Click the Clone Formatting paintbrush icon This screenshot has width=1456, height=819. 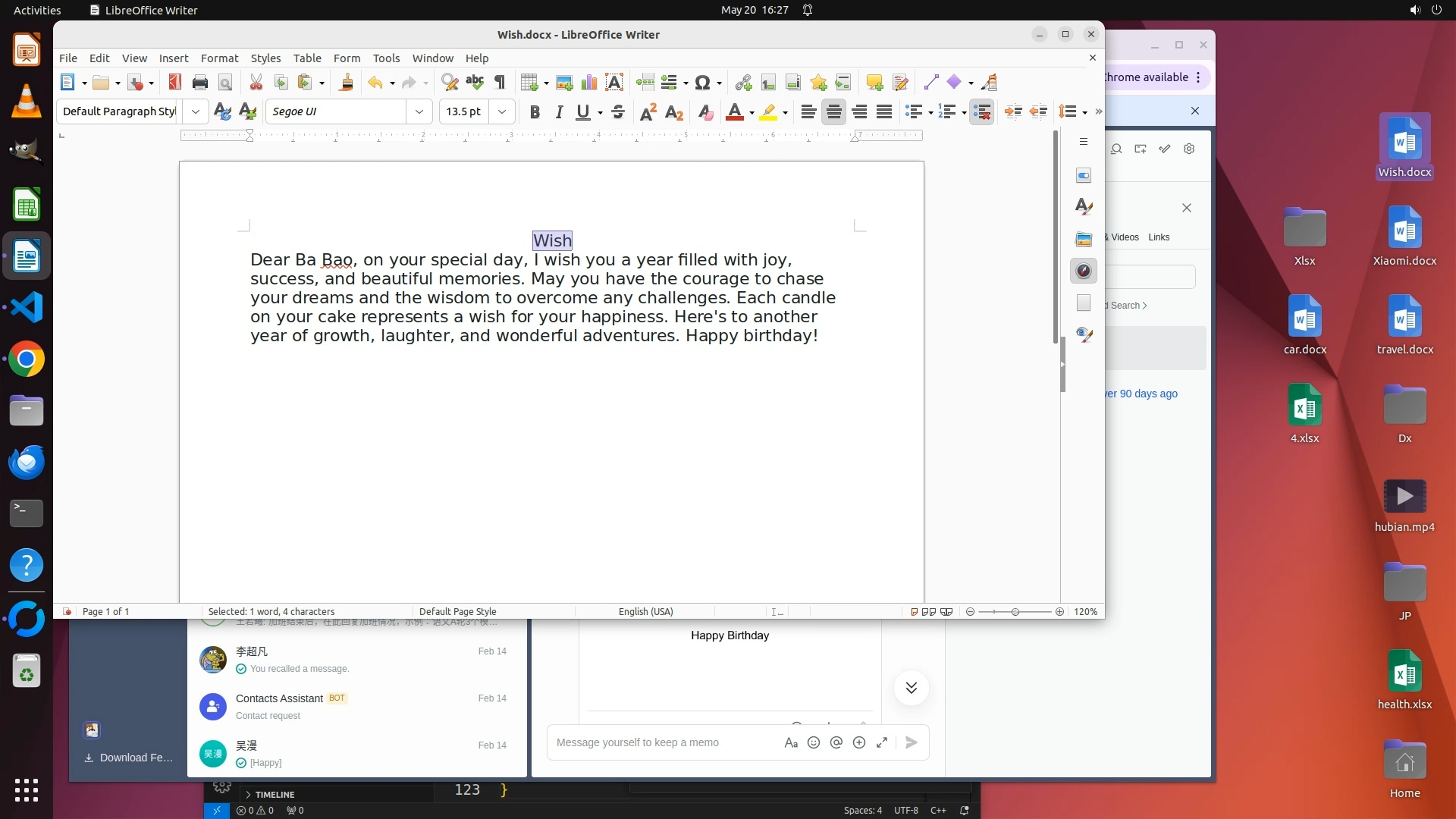pyautogui.click(x=346, y=82)
